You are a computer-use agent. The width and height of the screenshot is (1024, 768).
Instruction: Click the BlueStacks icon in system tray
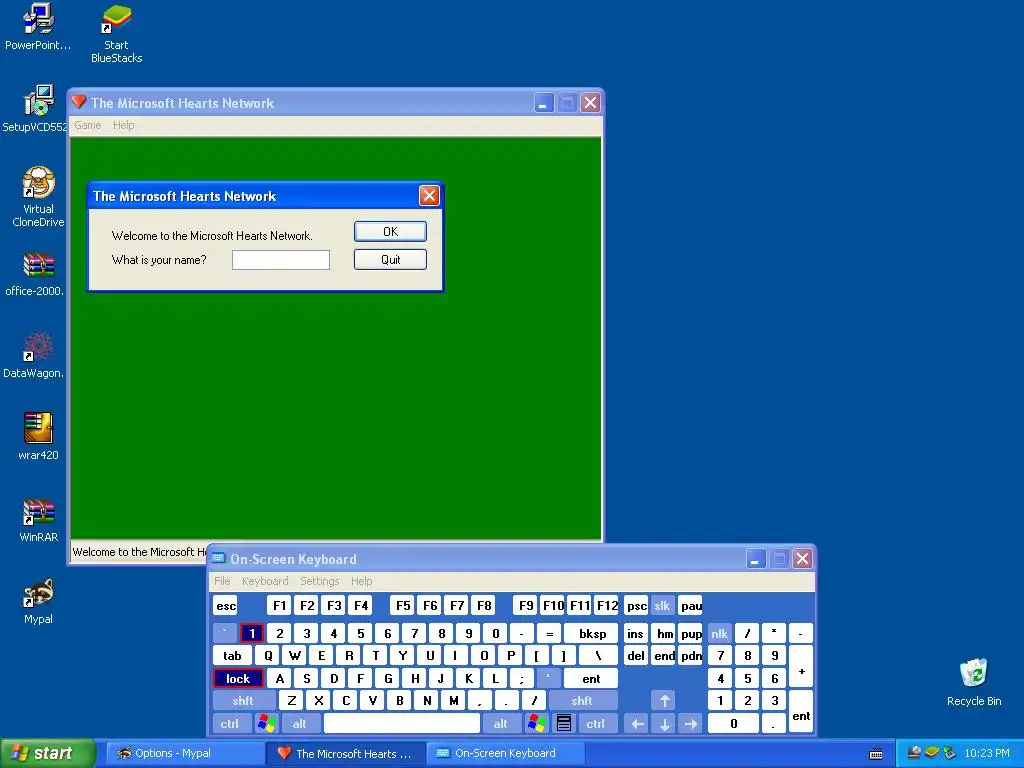coord(932,752)
